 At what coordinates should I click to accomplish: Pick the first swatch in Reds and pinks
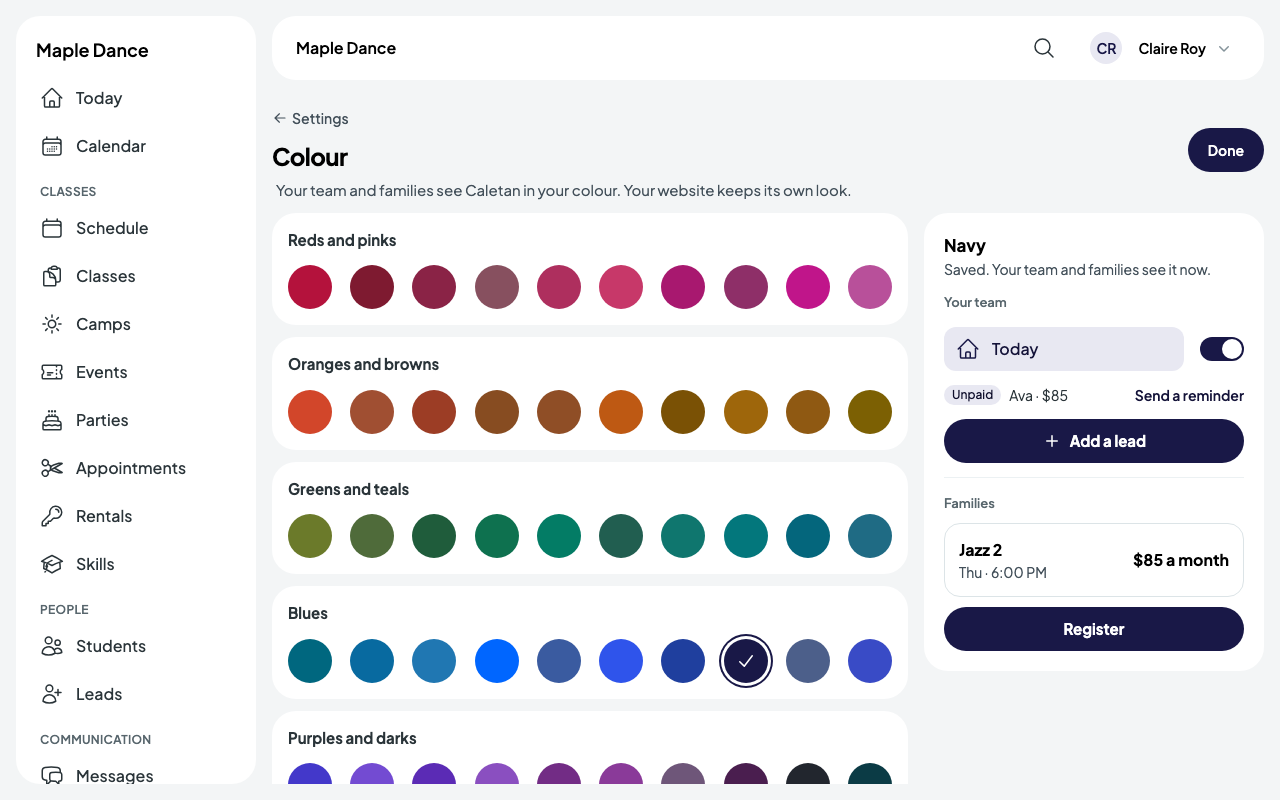(310, 287)
